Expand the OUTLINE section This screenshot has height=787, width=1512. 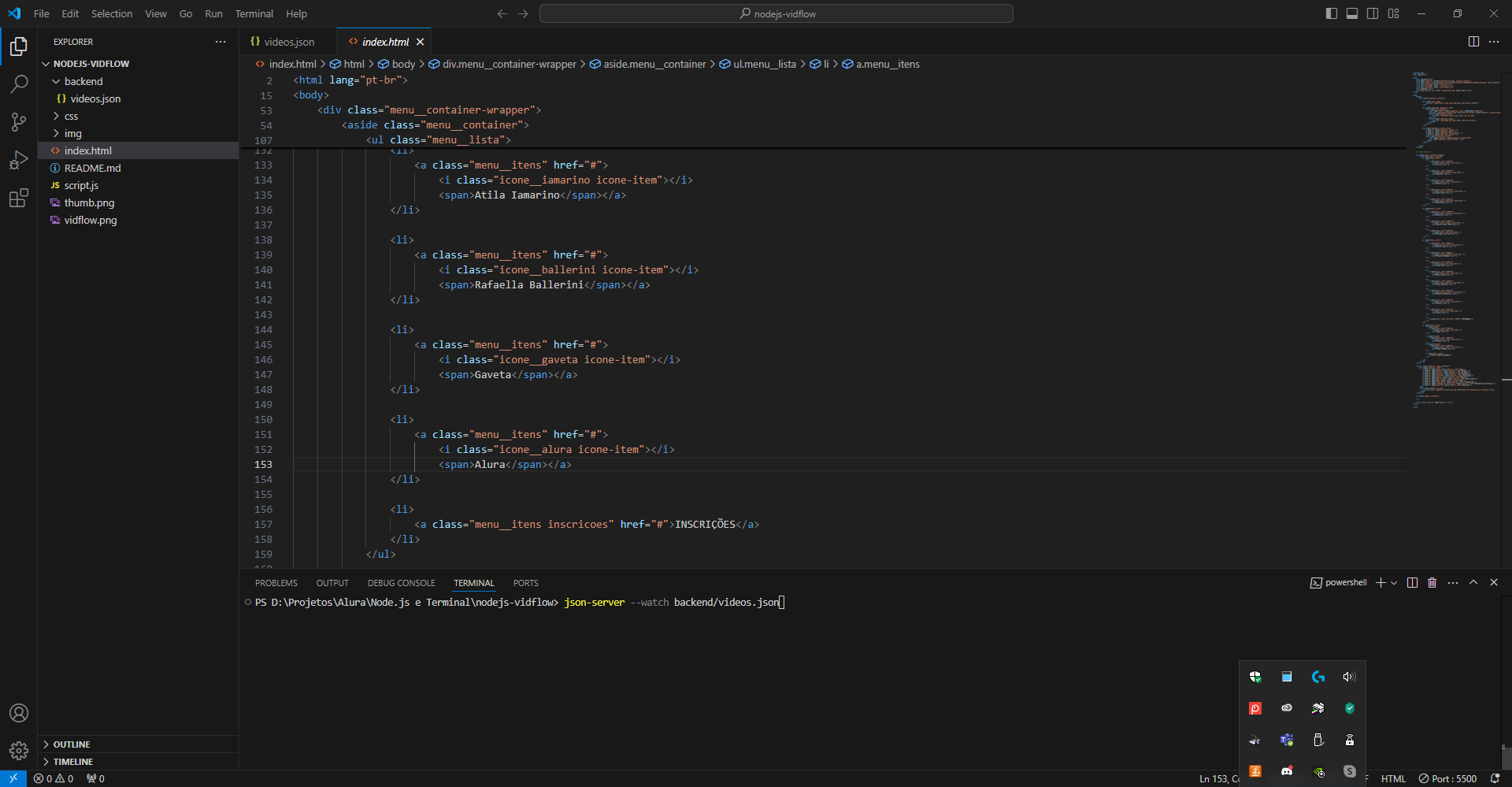139,744
